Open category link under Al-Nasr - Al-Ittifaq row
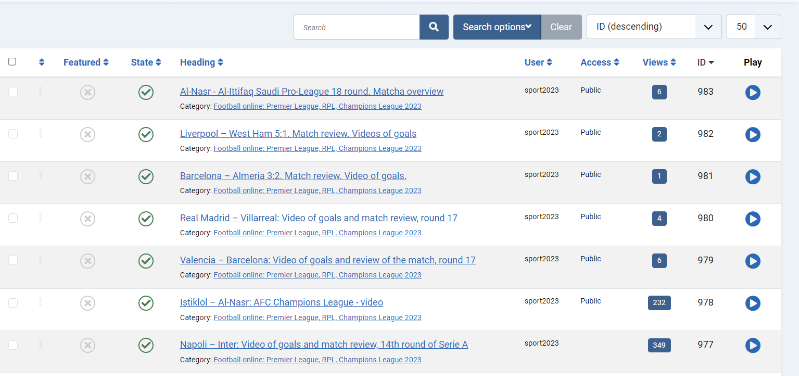799x376 pixels. (x=317, y=106)
